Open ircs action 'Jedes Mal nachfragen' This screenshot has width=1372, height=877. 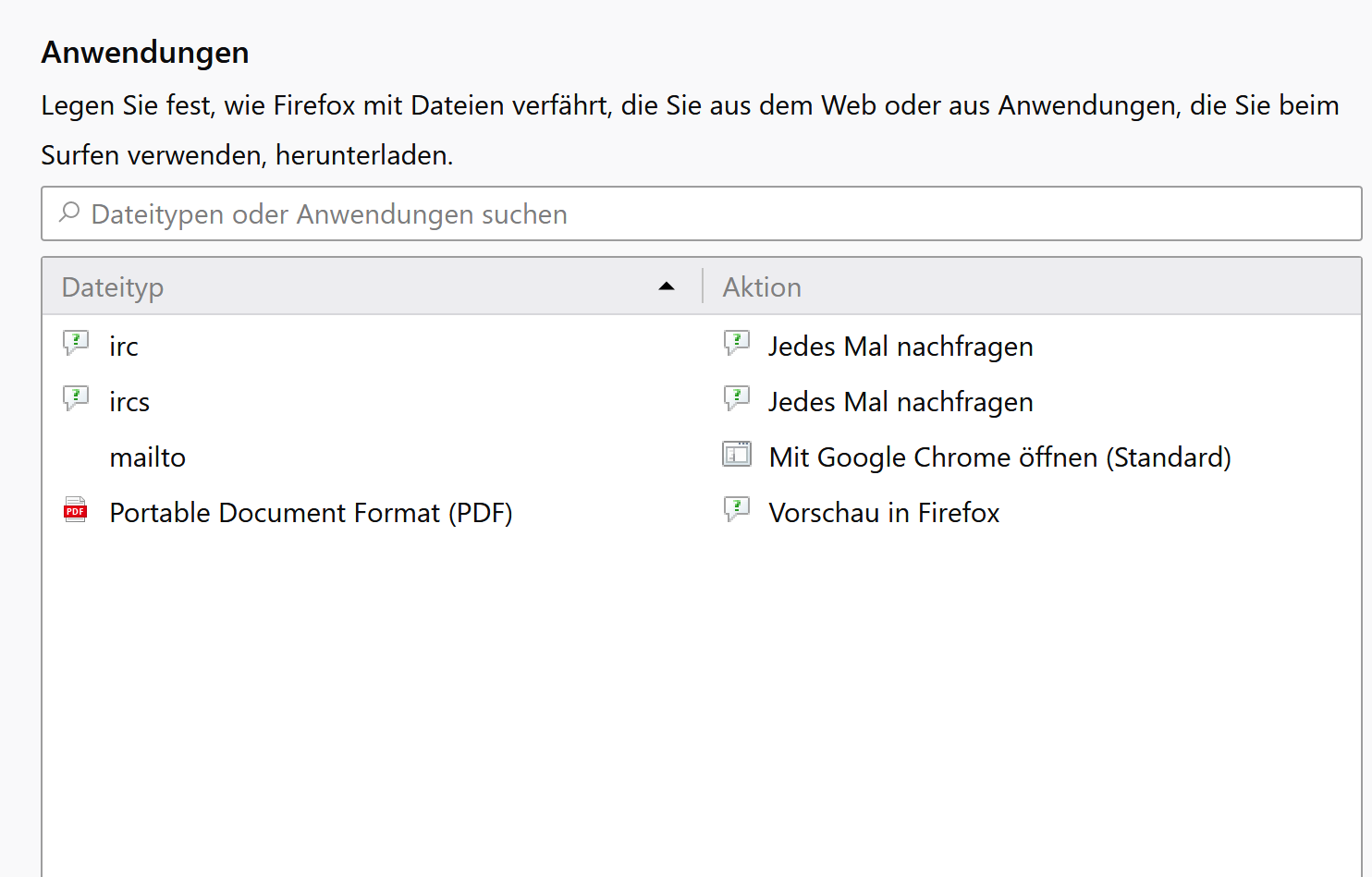click(x=900, y=402)
